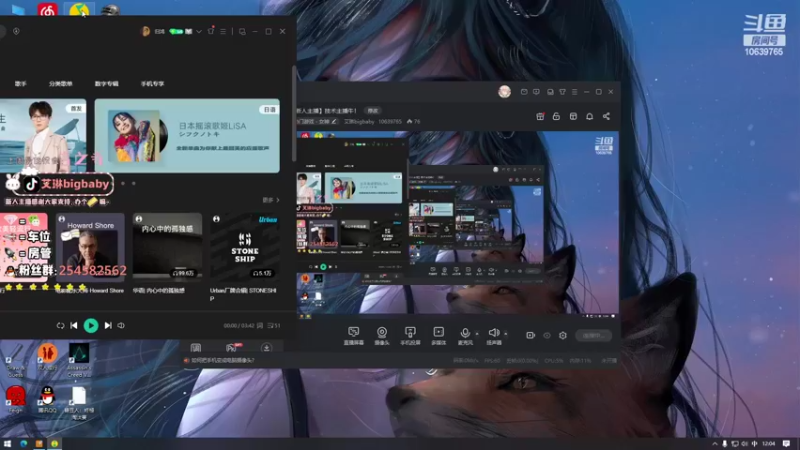Open the notification center in taskbar
Image resolution: width=800 pixels, height=450 pixels.
coord(787,444)
